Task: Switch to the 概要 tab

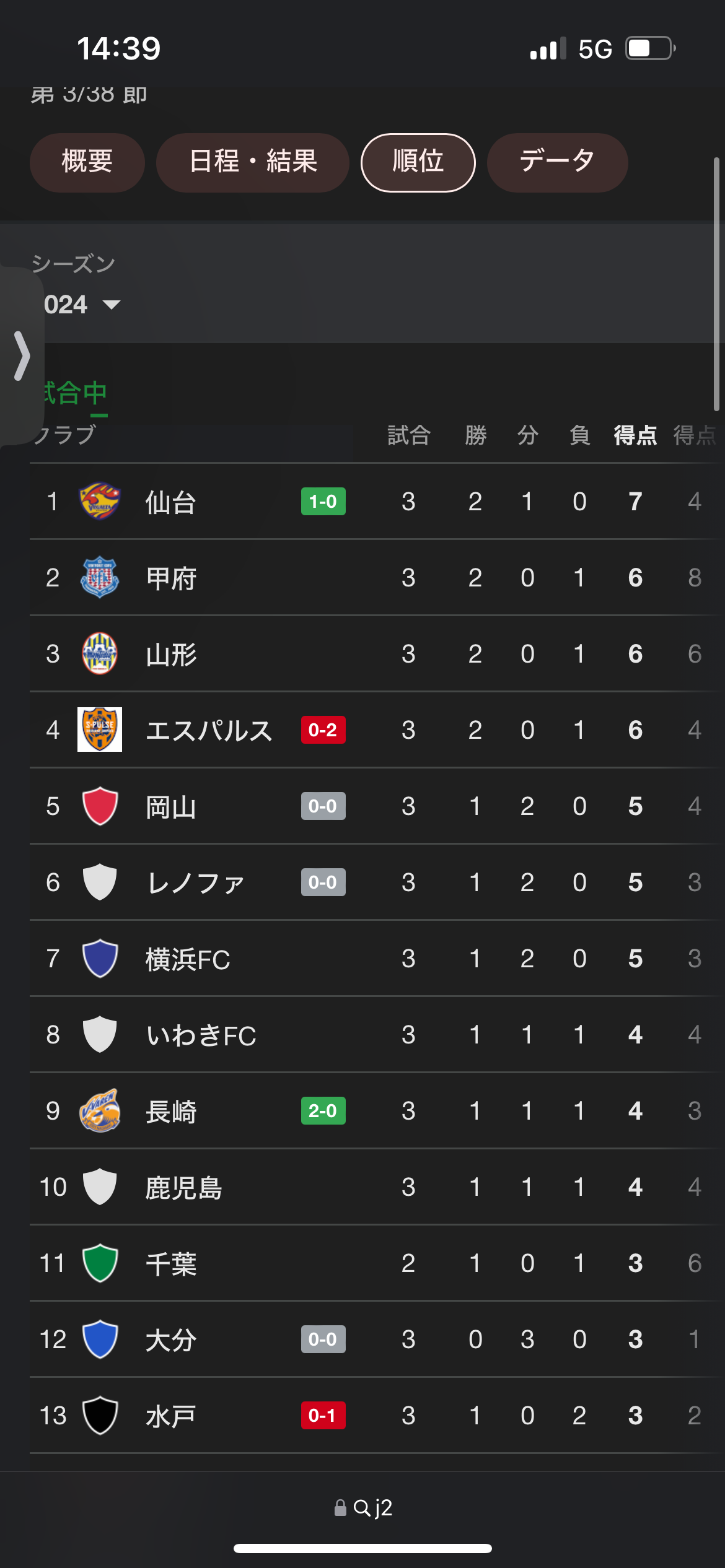Action: tap(87, 162)
